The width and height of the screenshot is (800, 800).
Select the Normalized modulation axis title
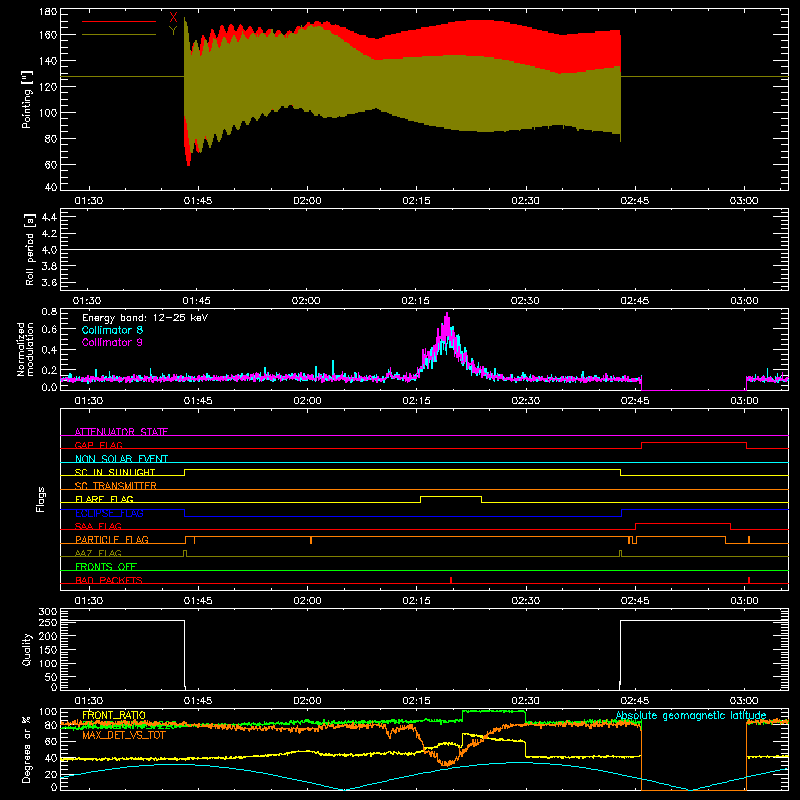pyautogui.click(x=26, y=349)
